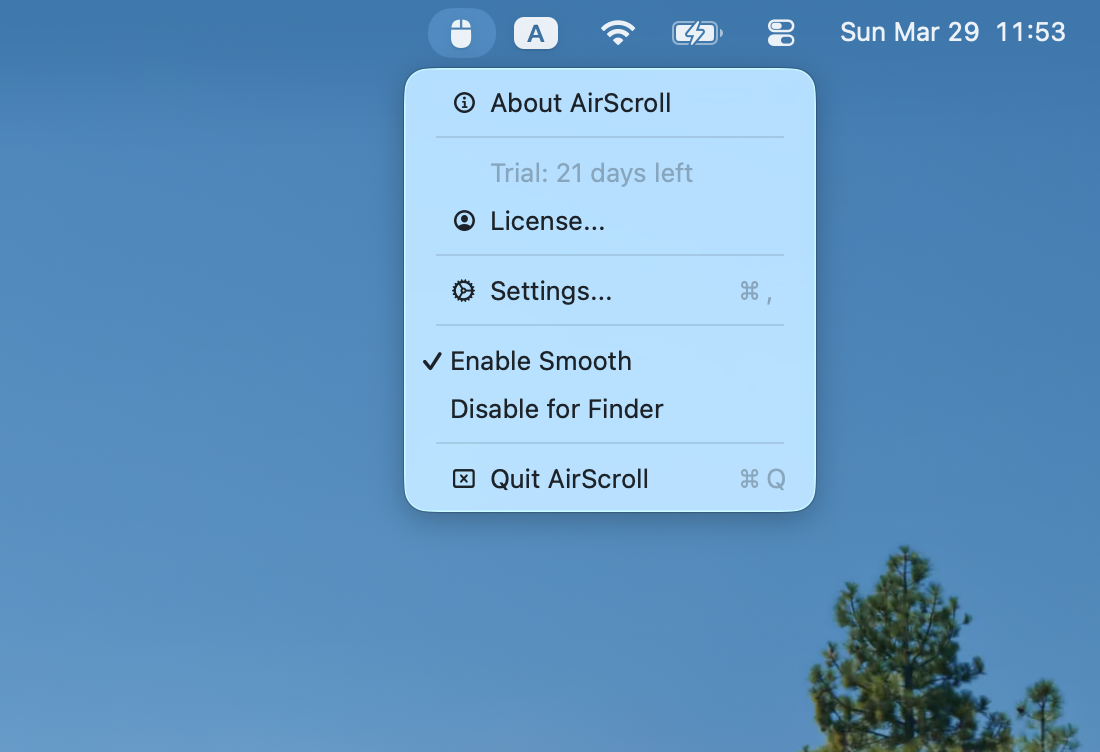This screenshot has height=752, width=1100.
Task: Enable the Disable for Finder option
Action: (556, 408)
